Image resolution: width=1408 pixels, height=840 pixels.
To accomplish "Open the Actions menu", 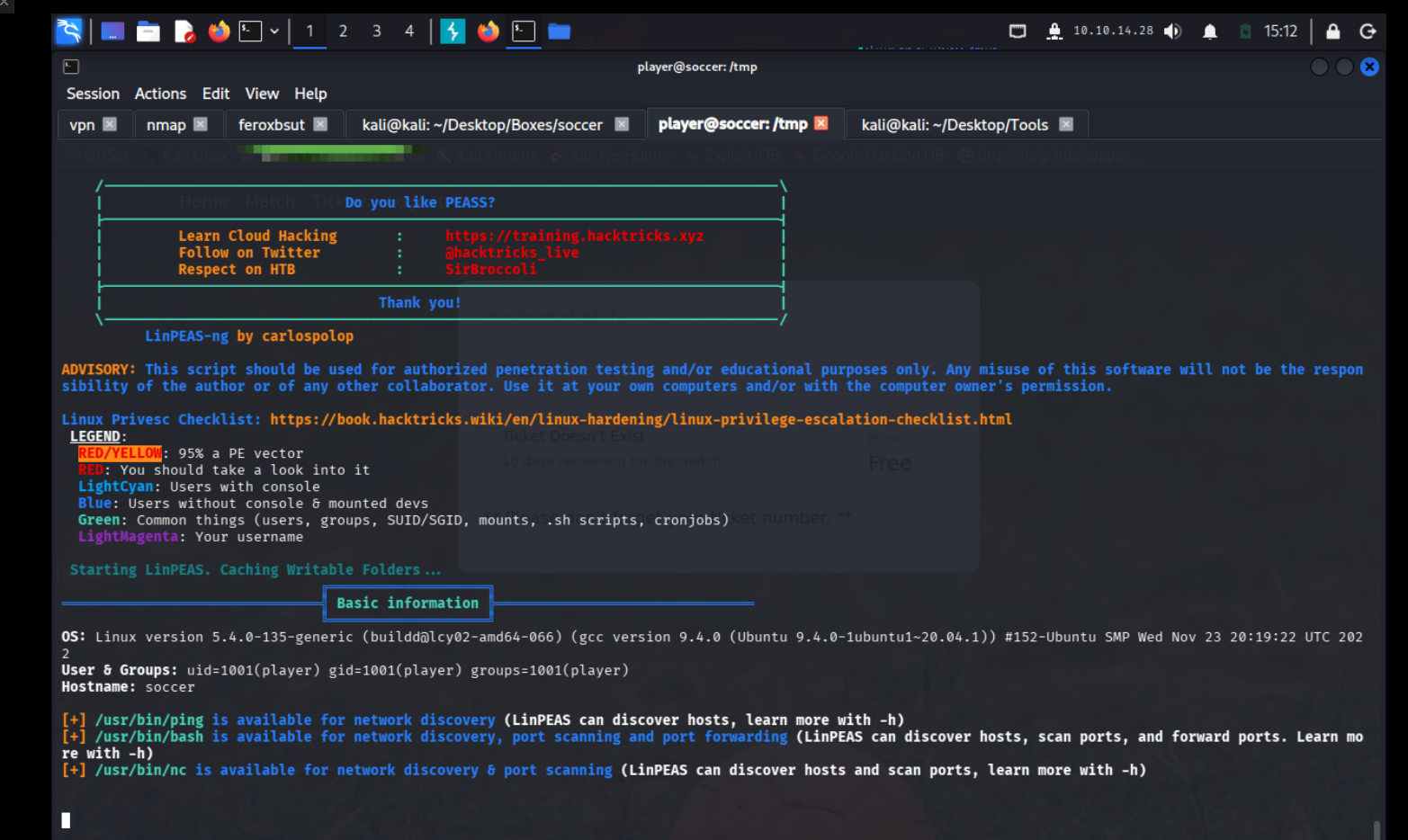I will click(160, 94).
